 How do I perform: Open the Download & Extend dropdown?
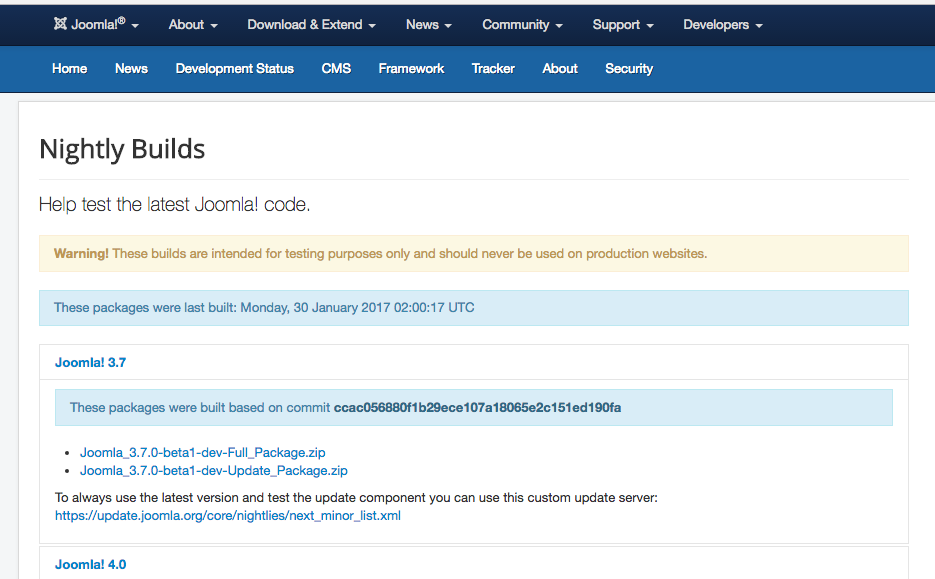tap(311, 24)
